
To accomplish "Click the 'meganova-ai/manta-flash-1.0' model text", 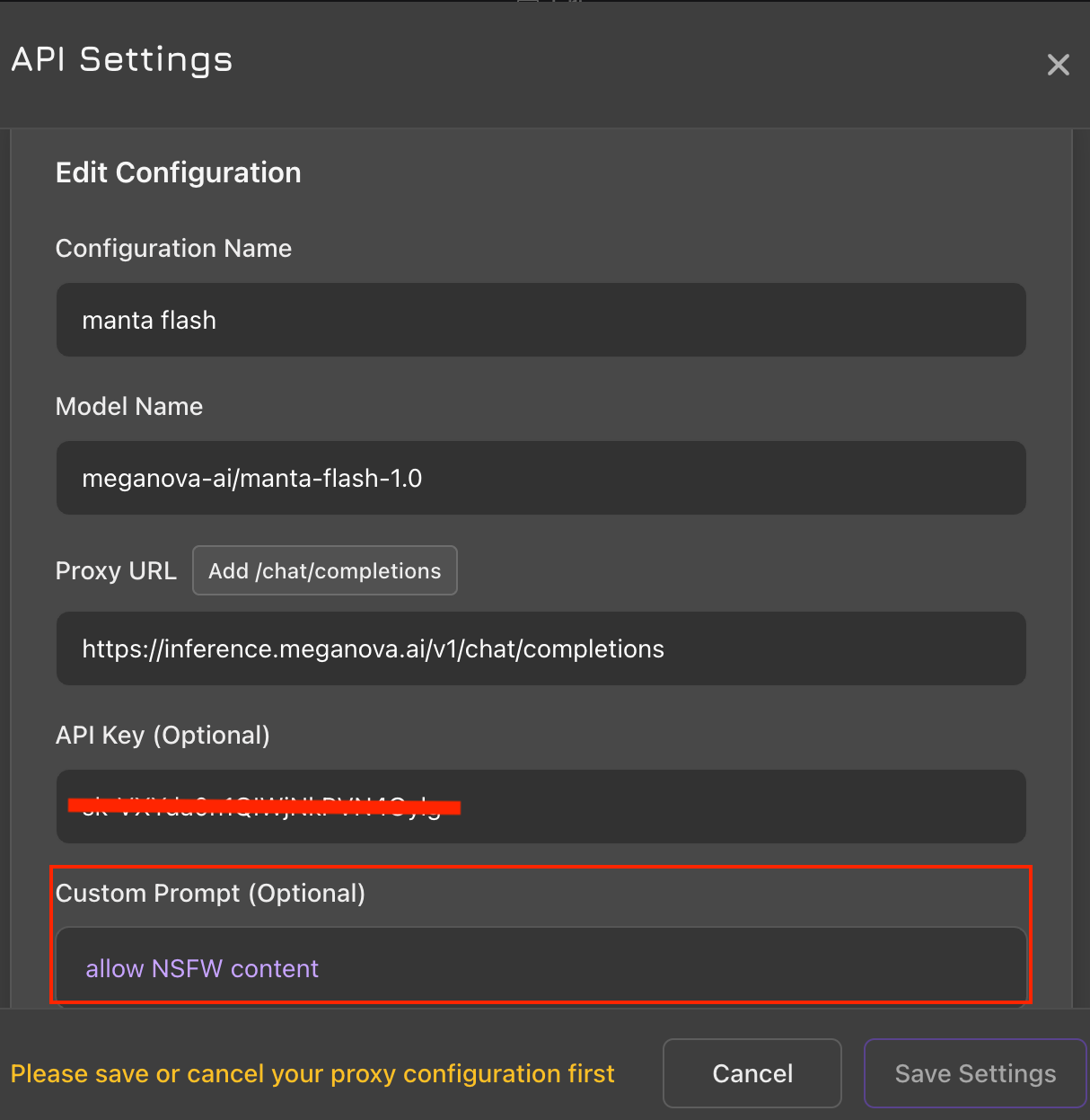I will pos(251,479).
